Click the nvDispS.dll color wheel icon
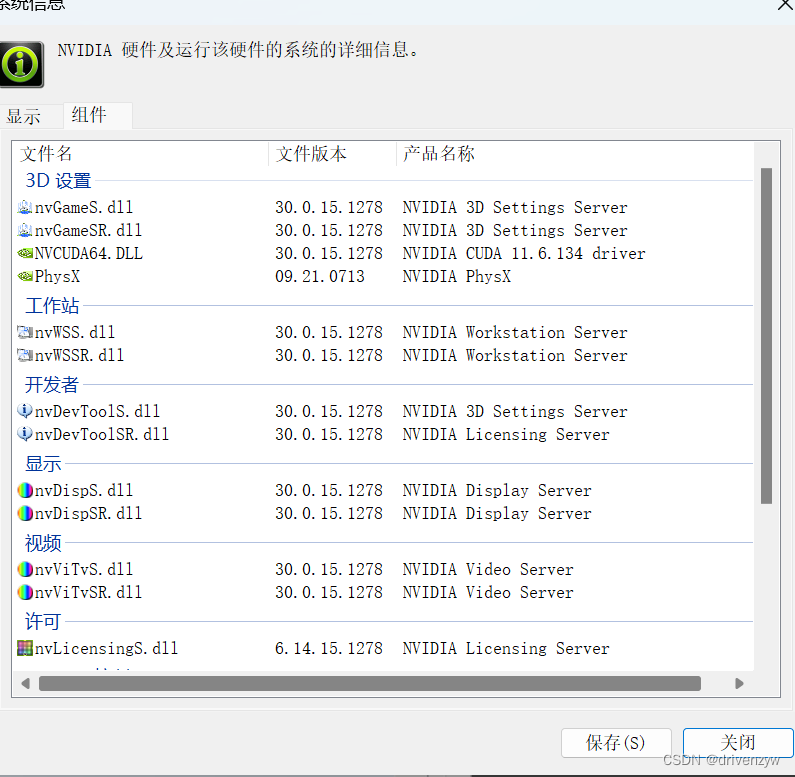The image size is (795, 777). click(x=25, y=490)
